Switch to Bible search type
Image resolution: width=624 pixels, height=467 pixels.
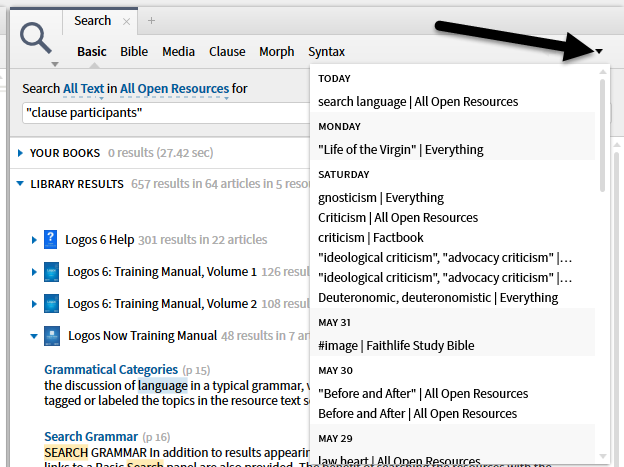coord(134,52)
